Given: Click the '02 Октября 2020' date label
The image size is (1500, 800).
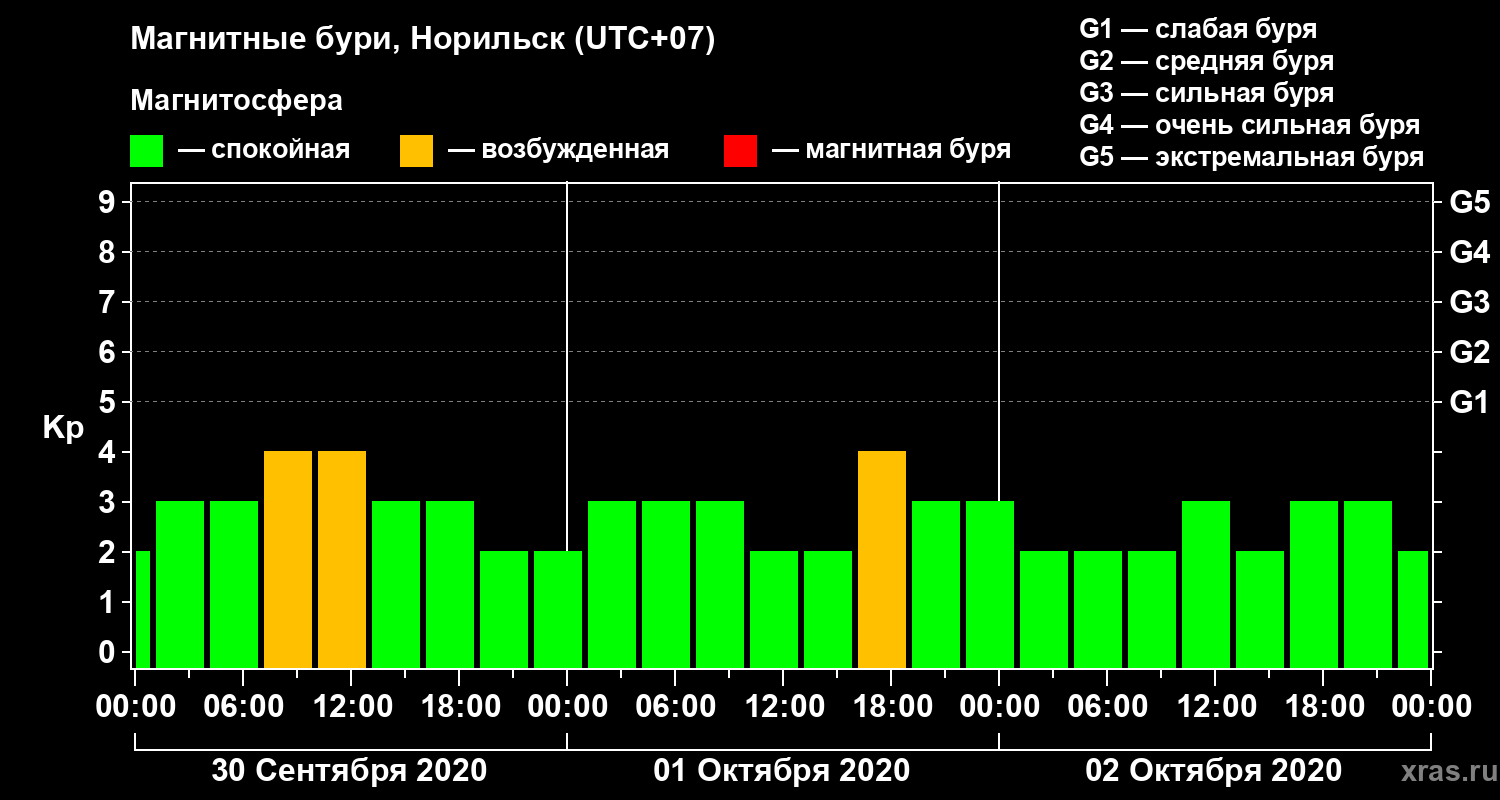Looking at the screenshot, I should [x=1214, y=771].
